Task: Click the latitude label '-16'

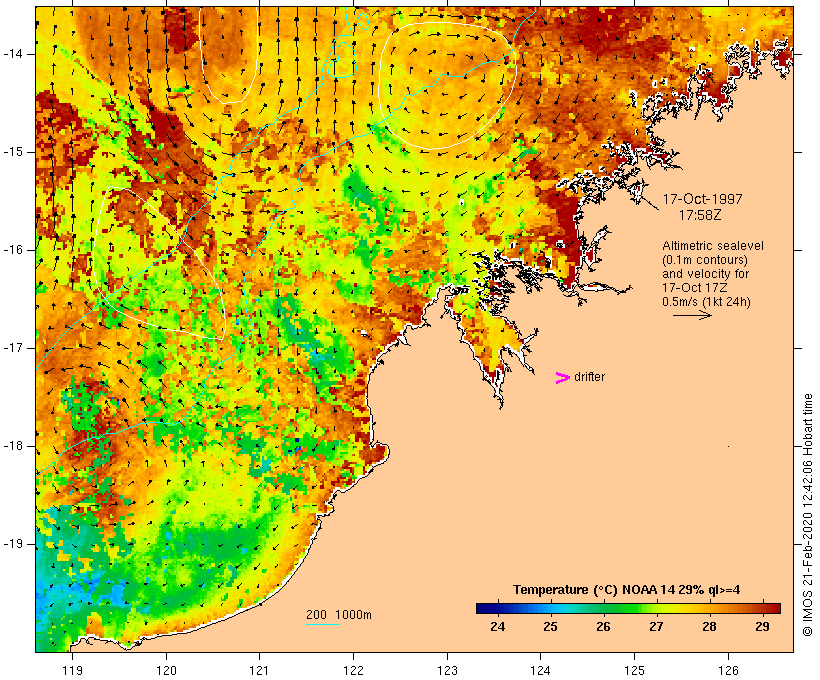Action: click(12, 250)
